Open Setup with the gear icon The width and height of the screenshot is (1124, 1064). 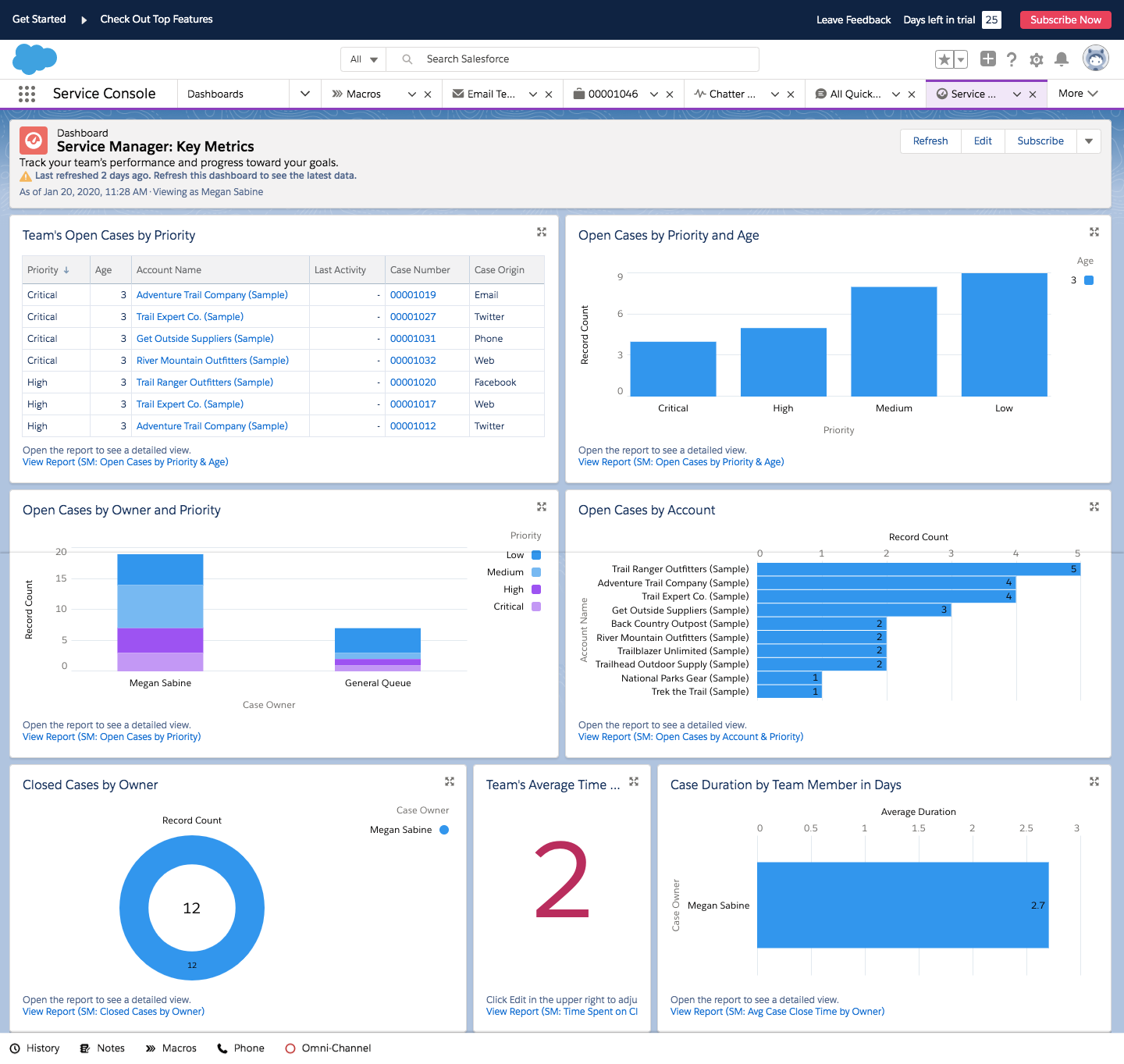point(1036,59)
